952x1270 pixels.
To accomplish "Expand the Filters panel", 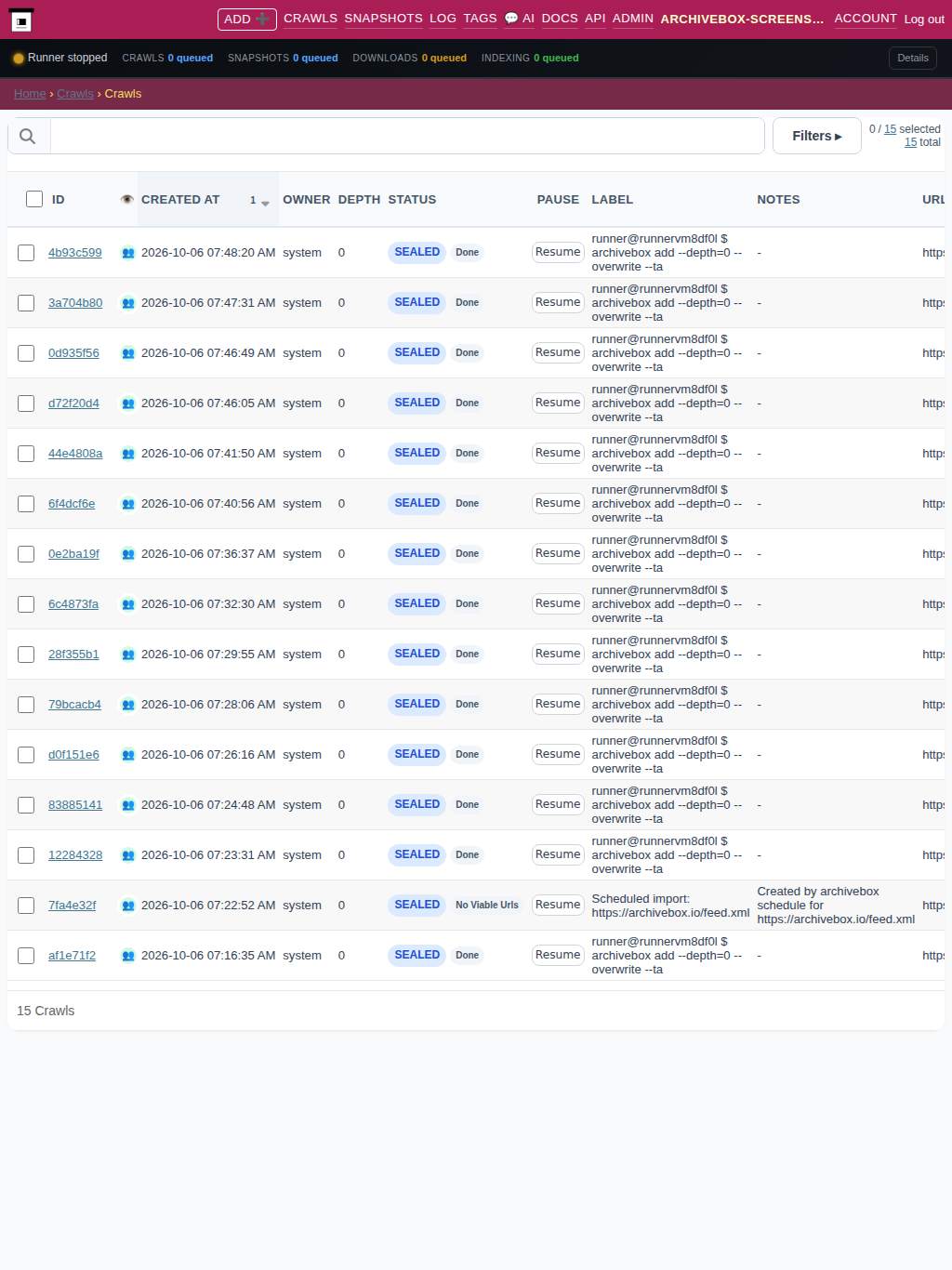I will click(817, 136).
